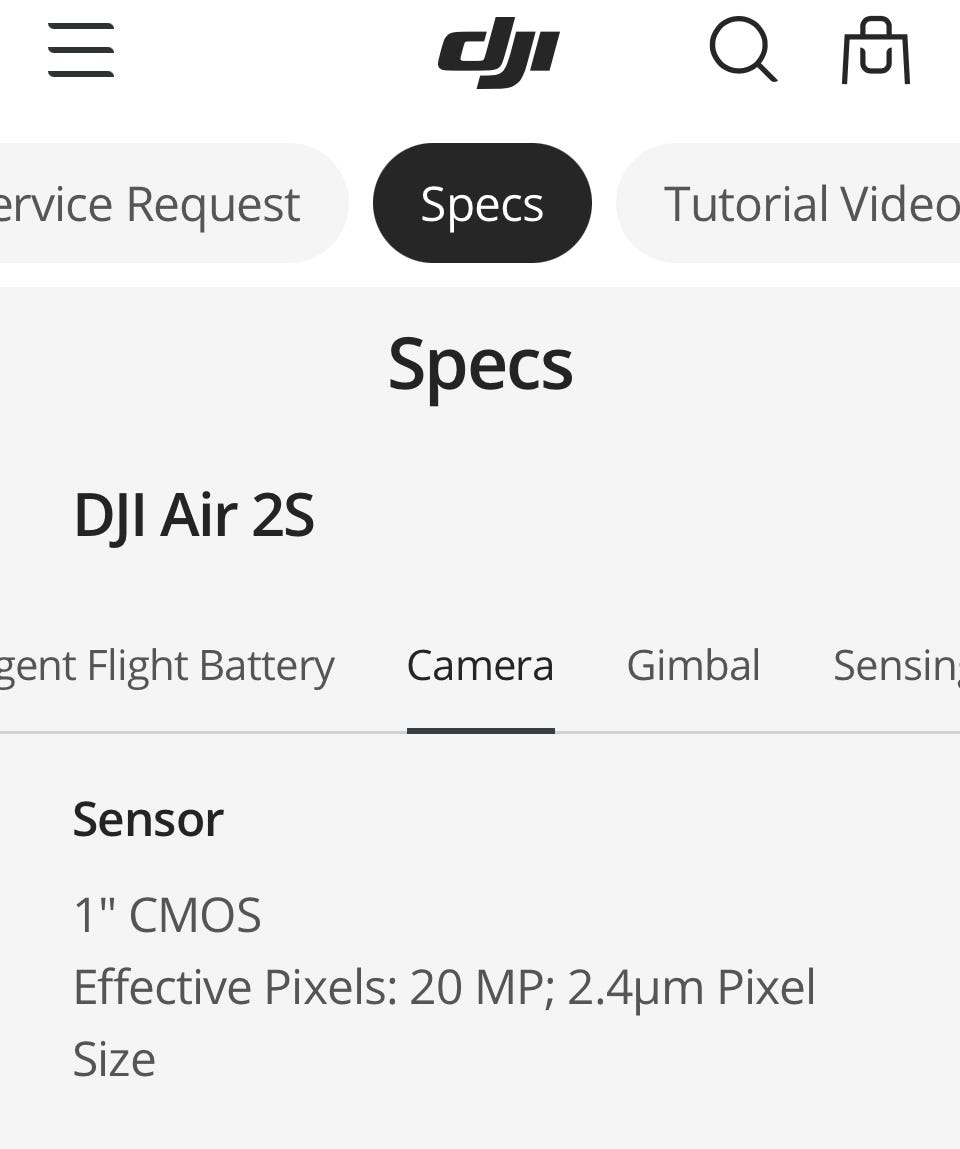Click the 1" CMOS sensor value
This screenshot has height=1149, width=960.
(x=167, y=915)
